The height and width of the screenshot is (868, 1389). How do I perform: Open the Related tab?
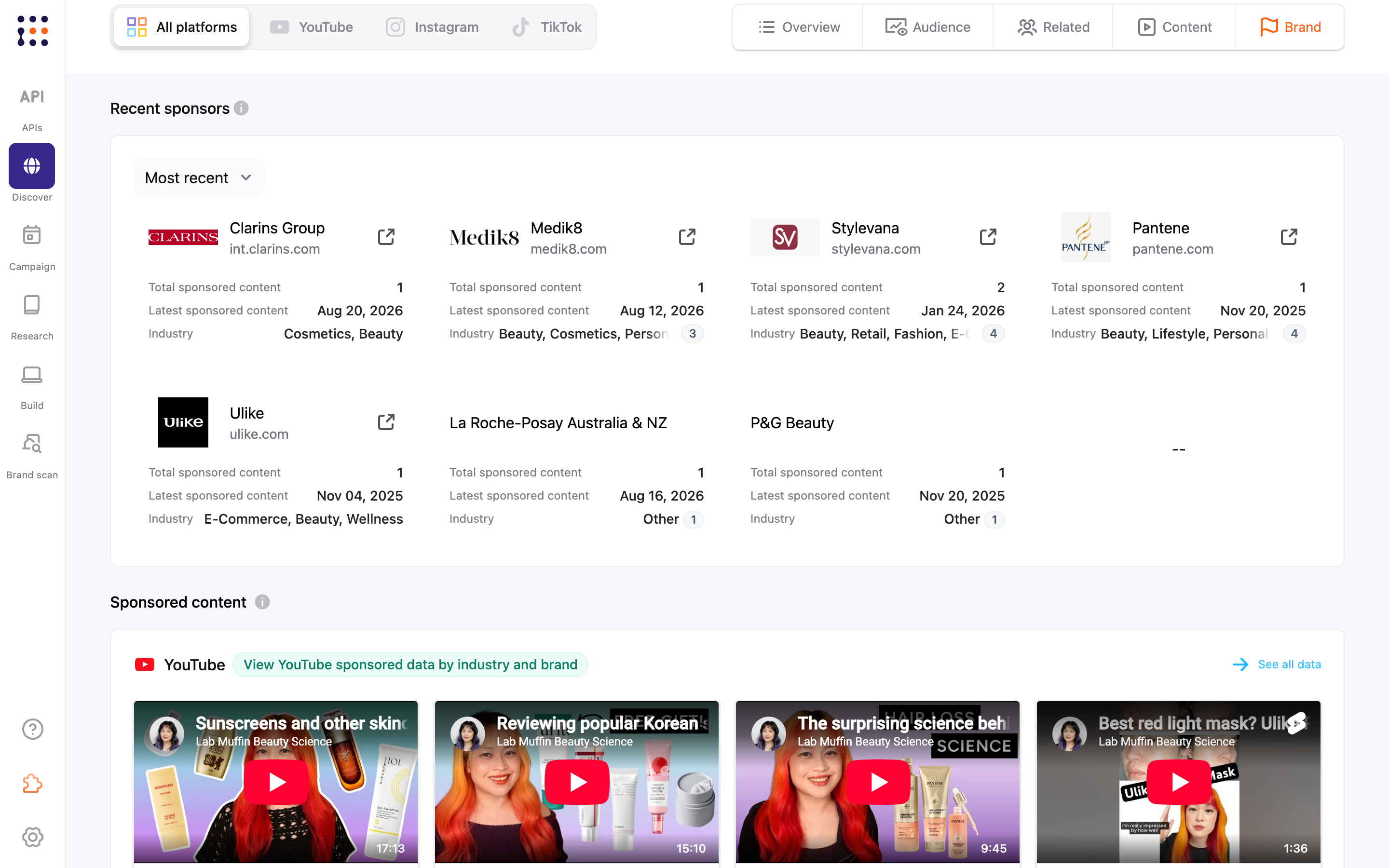coord(1053,27)
